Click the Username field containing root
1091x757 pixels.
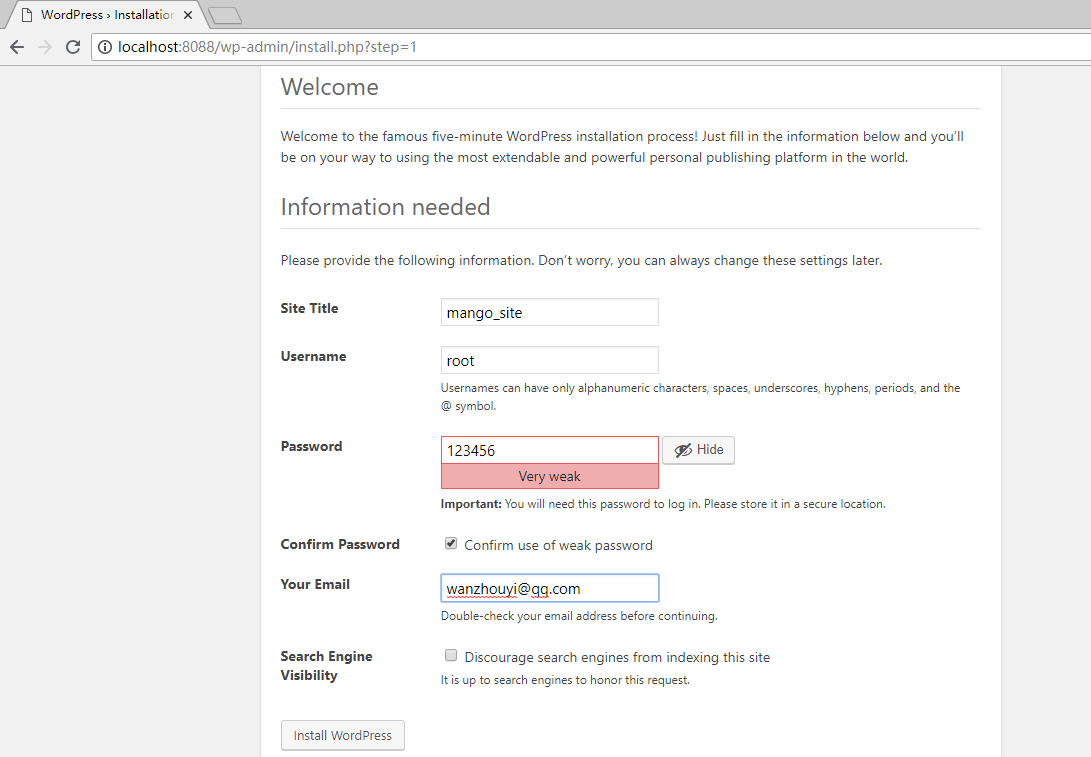coord(549,360)
